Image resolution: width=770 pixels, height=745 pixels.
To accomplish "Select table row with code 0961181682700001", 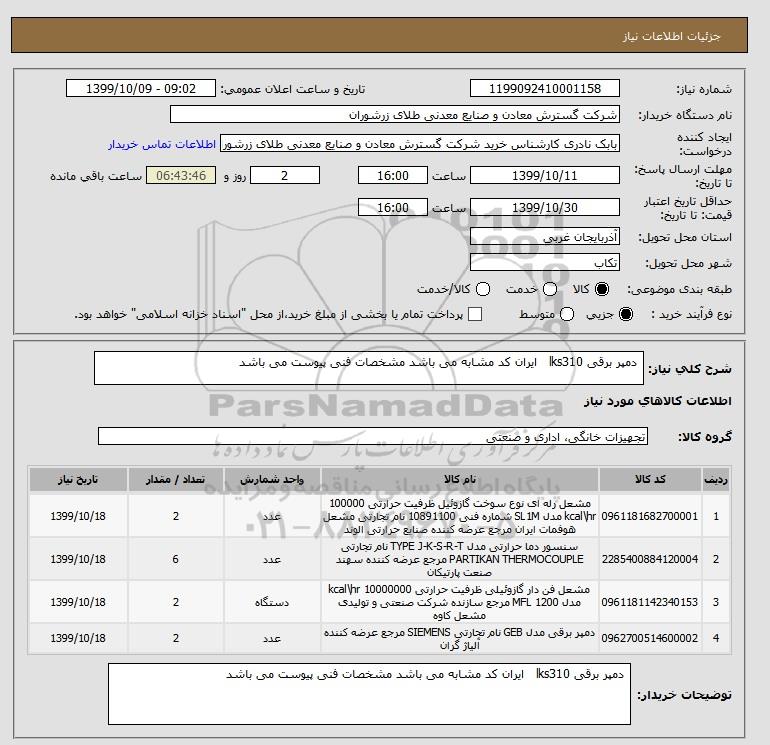I will pyautogui.click(x=380, y=516).
